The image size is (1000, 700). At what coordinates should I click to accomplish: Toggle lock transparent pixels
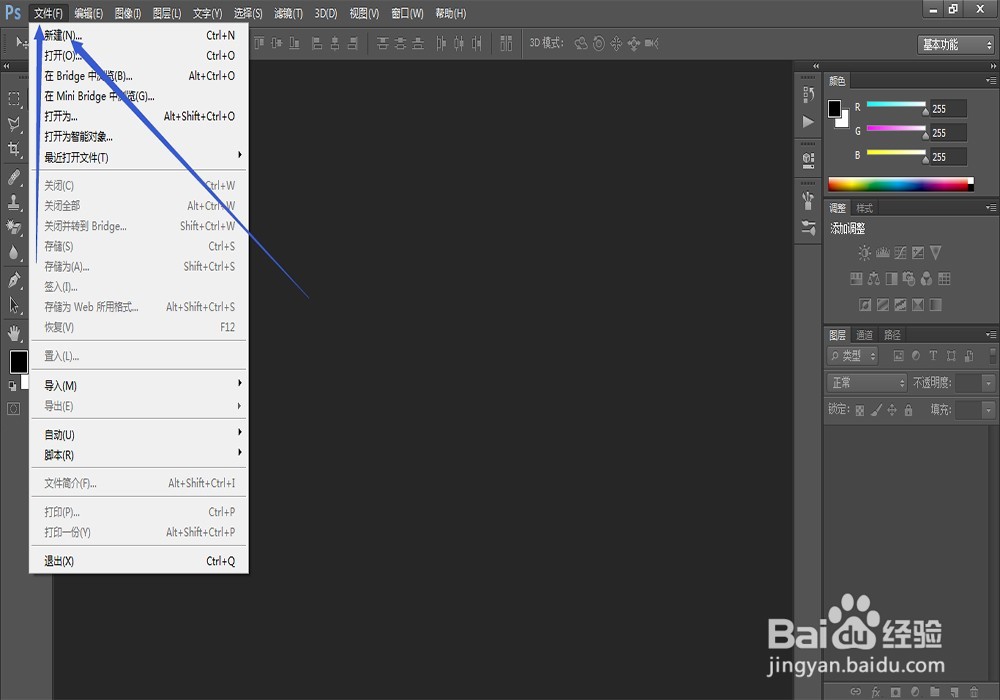[x=860, y=410]
